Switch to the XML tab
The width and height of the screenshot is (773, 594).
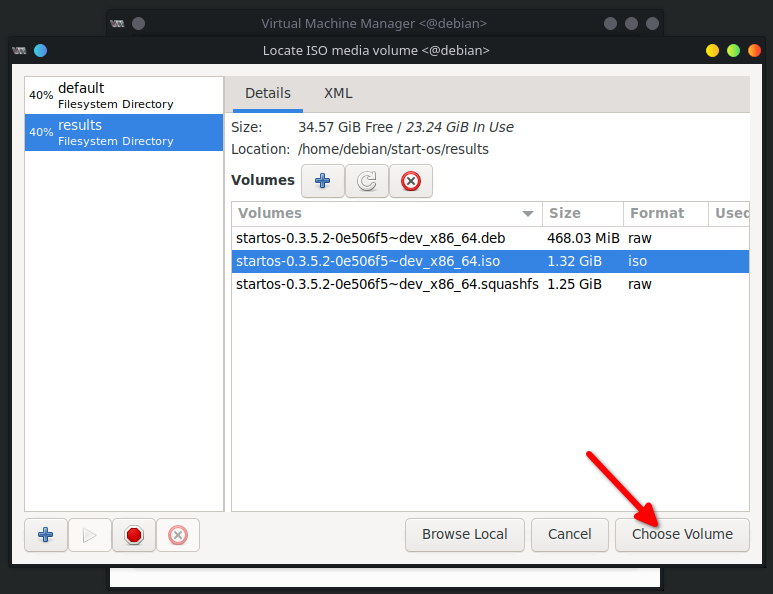338,93
